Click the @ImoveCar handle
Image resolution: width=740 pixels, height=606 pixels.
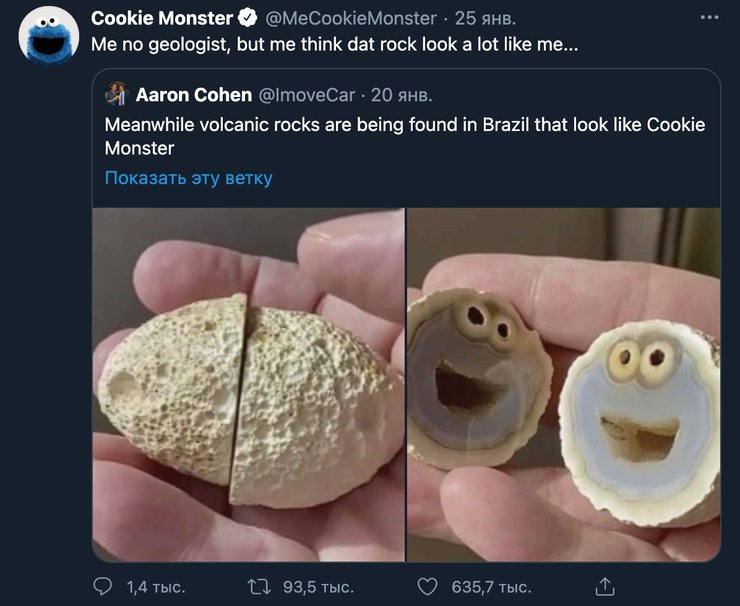307,95
